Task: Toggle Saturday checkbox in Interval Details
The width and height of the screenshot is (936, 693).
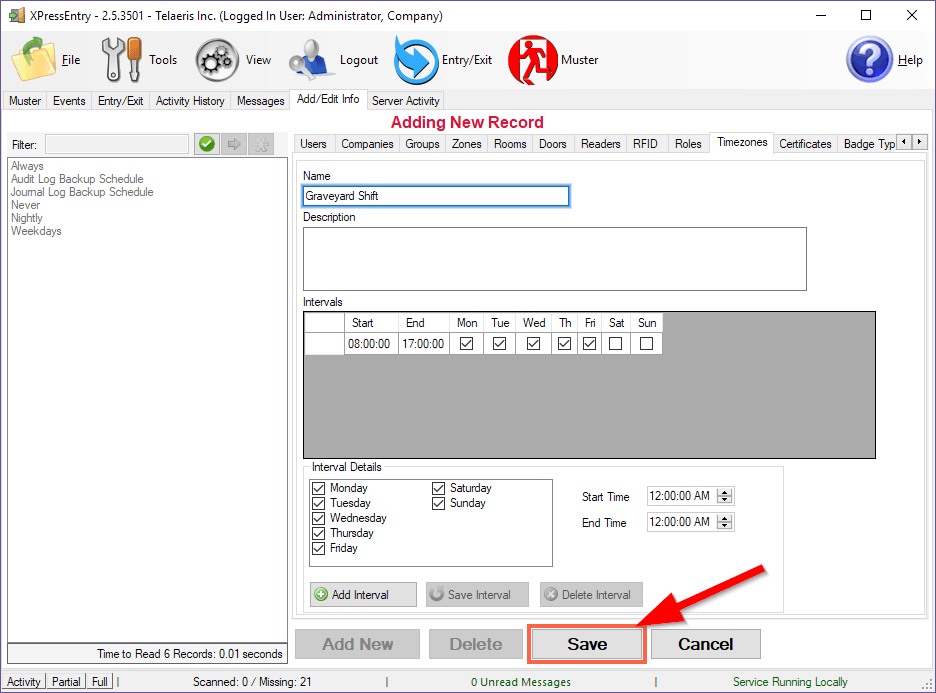Action: (x=439, y=488)
